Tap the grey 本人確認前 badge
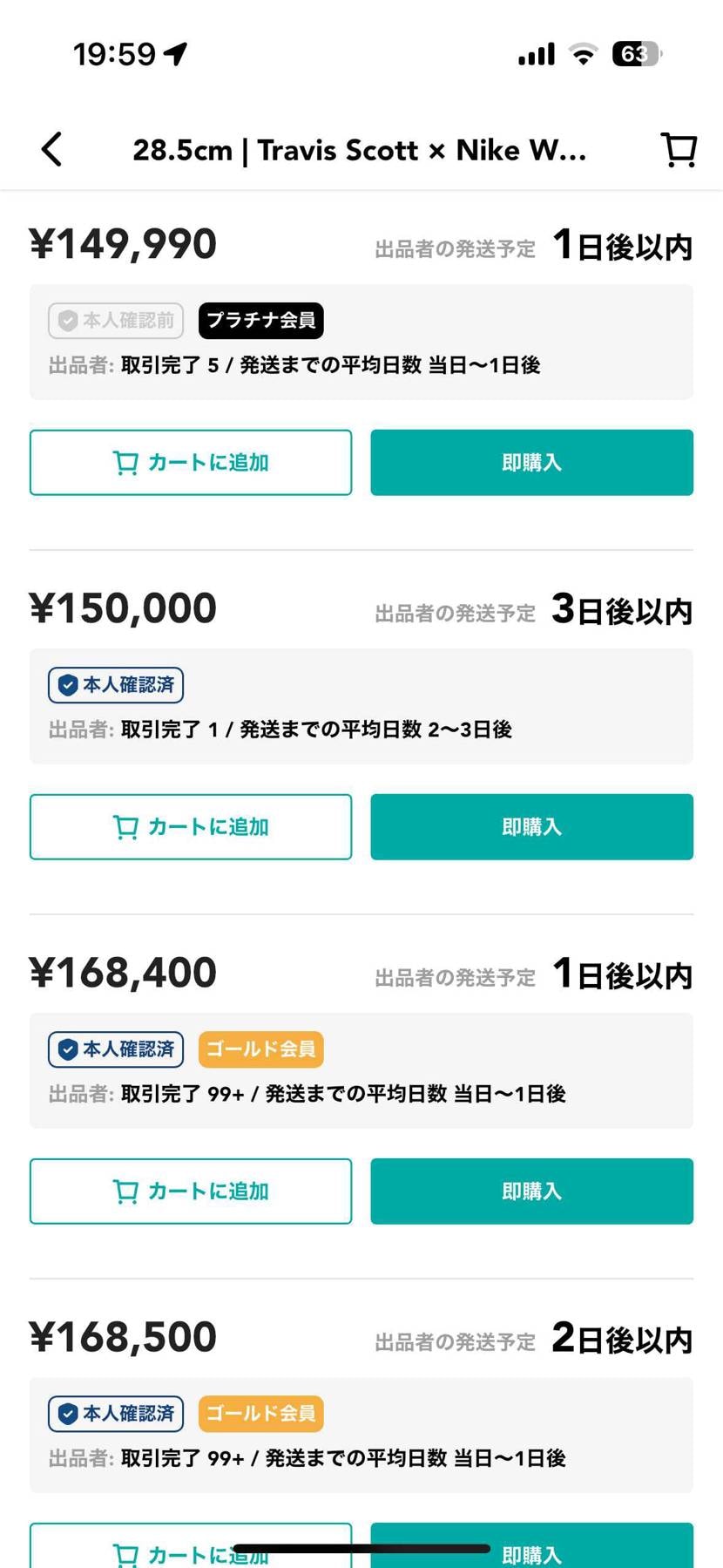The image size is (723, 1568). pos(116,321)
